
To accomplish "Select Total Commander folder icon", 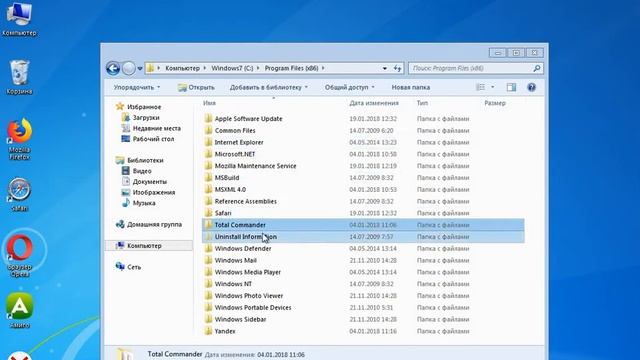I will tap(208, 225).
